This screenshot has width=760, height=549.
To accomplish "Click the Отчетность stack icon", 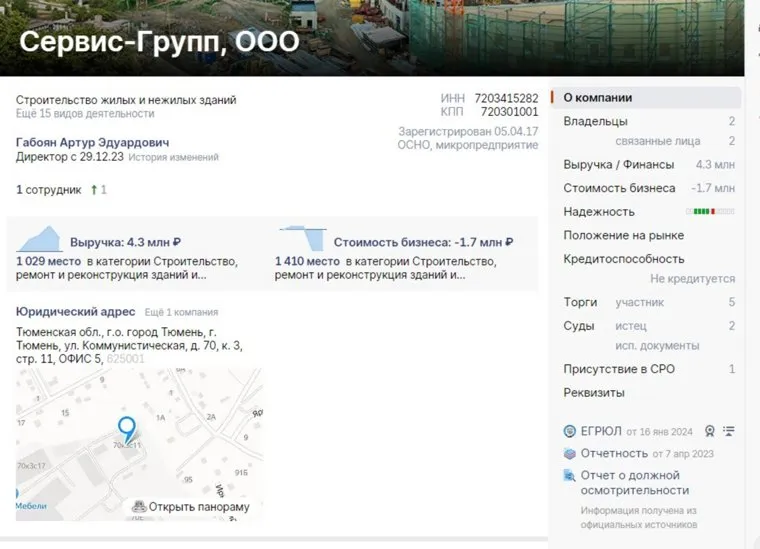I will pos(570,454).
